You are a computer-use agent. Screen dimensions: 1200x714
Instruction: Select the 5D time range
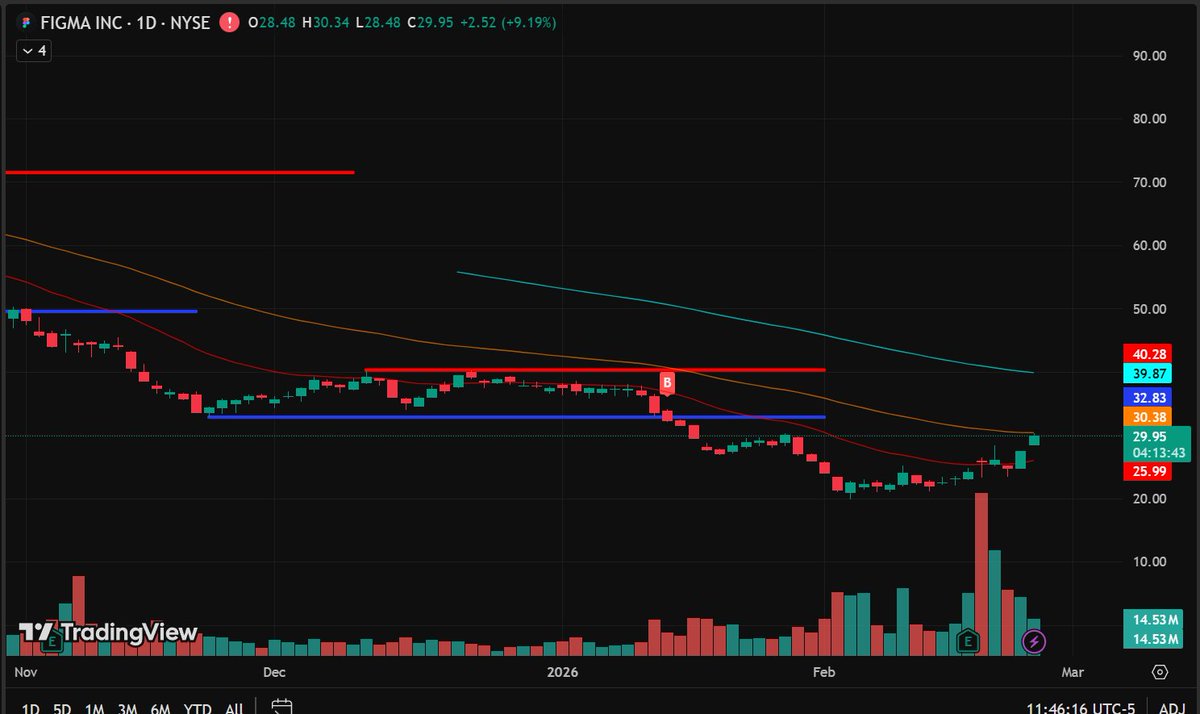pyautogui.click(x=62, y=709)
